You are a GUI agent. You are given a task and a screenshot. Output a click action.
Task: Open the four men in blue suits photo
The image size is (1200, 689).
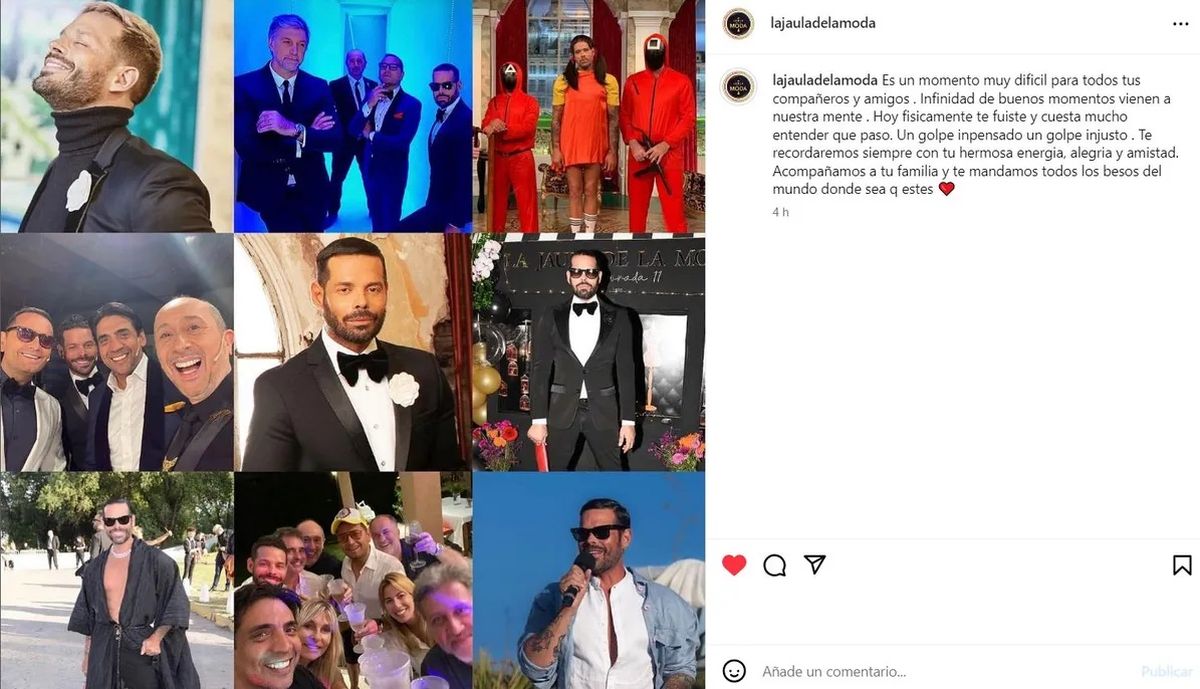(x=353, y=116)
